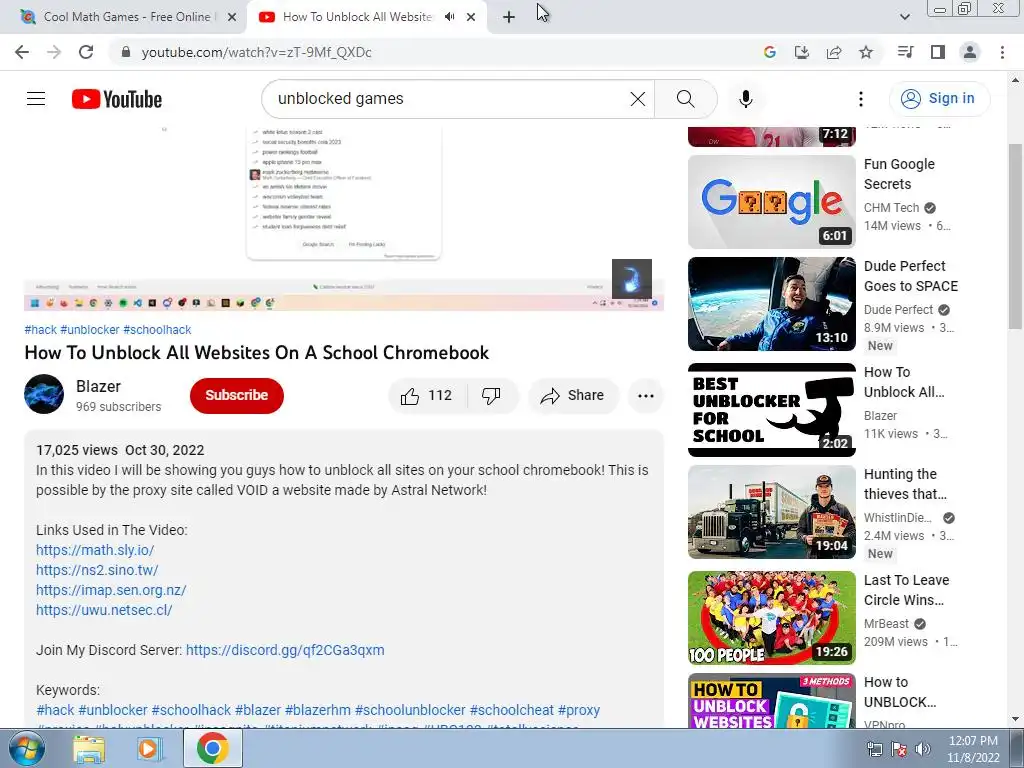Open Windows Explorer from taskbar
The width and height of the screenshot is (1024, 768).
pos(88,749)
